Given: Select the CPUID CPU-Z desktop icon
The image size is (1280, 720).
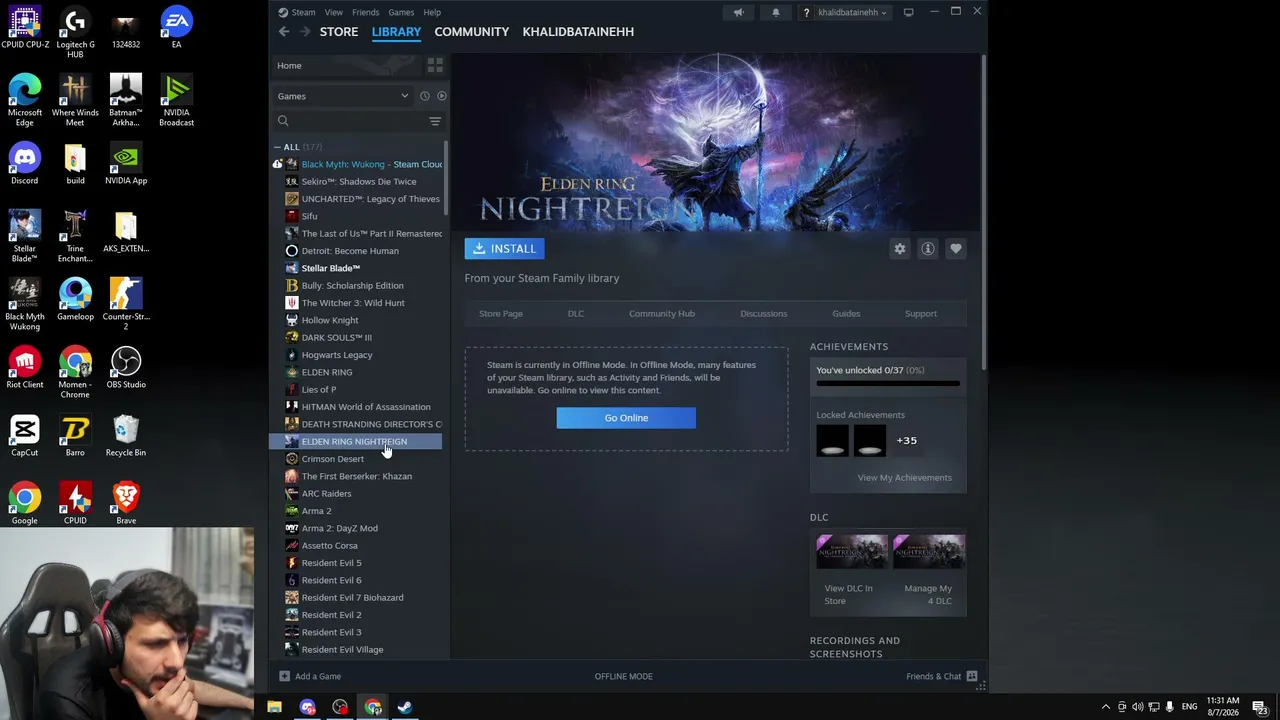Looking at the screenshot, I should pyautogui.click(x=25, y=27).
